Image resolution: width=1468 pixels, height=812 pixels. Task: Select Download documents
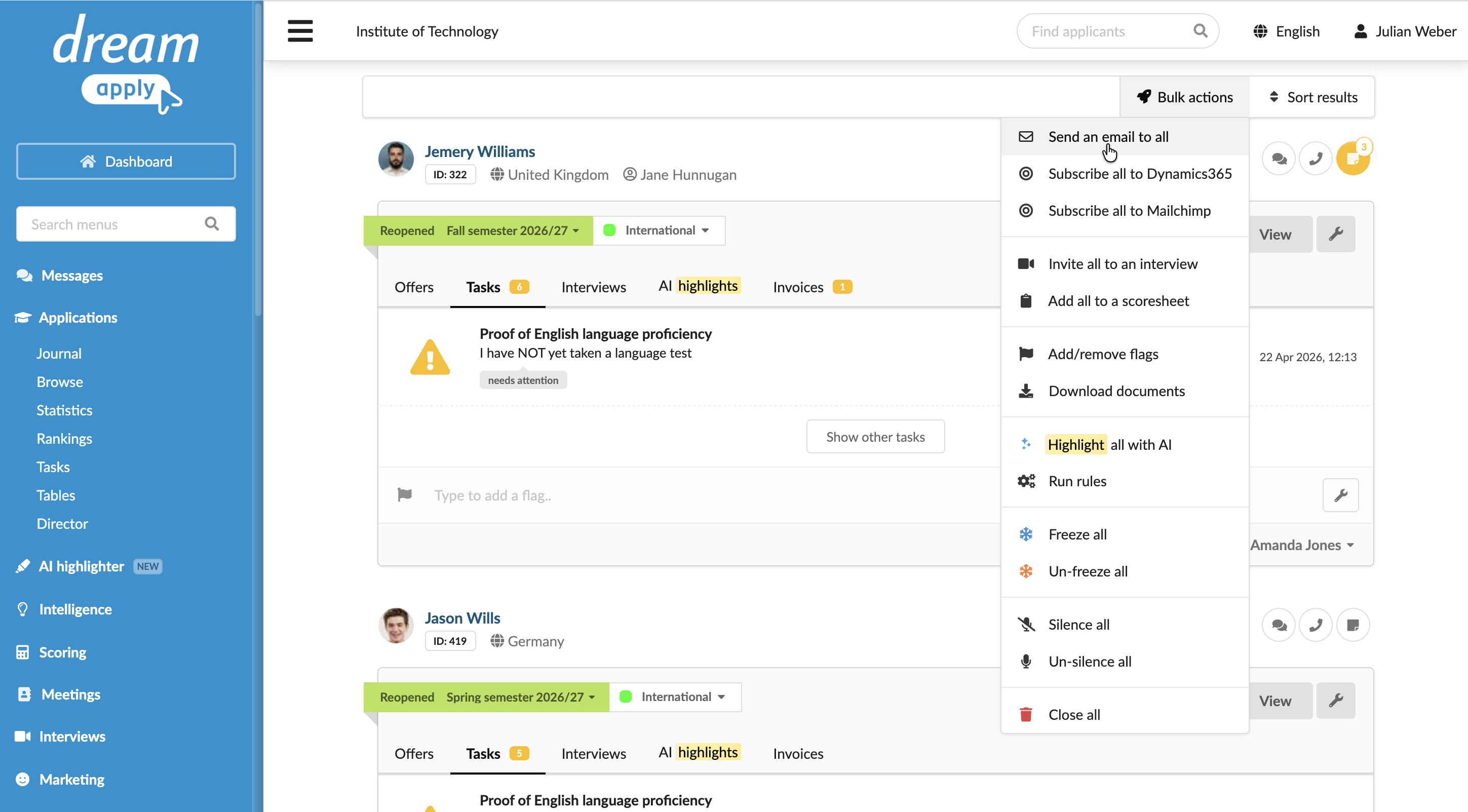click(1125, 391)
